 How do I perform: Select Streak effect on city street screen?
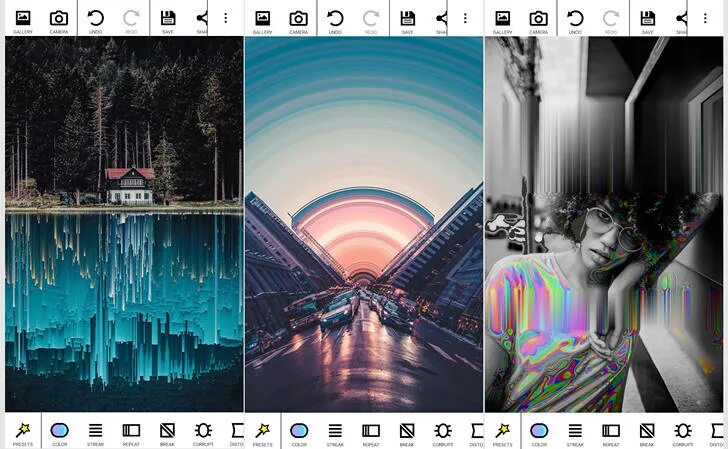[335, 434]
